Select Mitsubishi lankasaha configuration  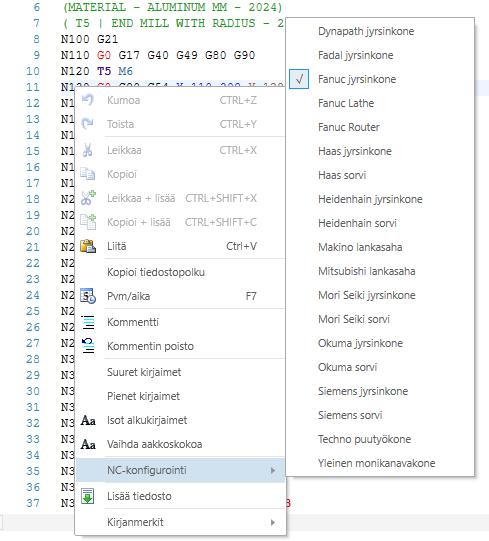pyautogui.click(x=380, y=271)
